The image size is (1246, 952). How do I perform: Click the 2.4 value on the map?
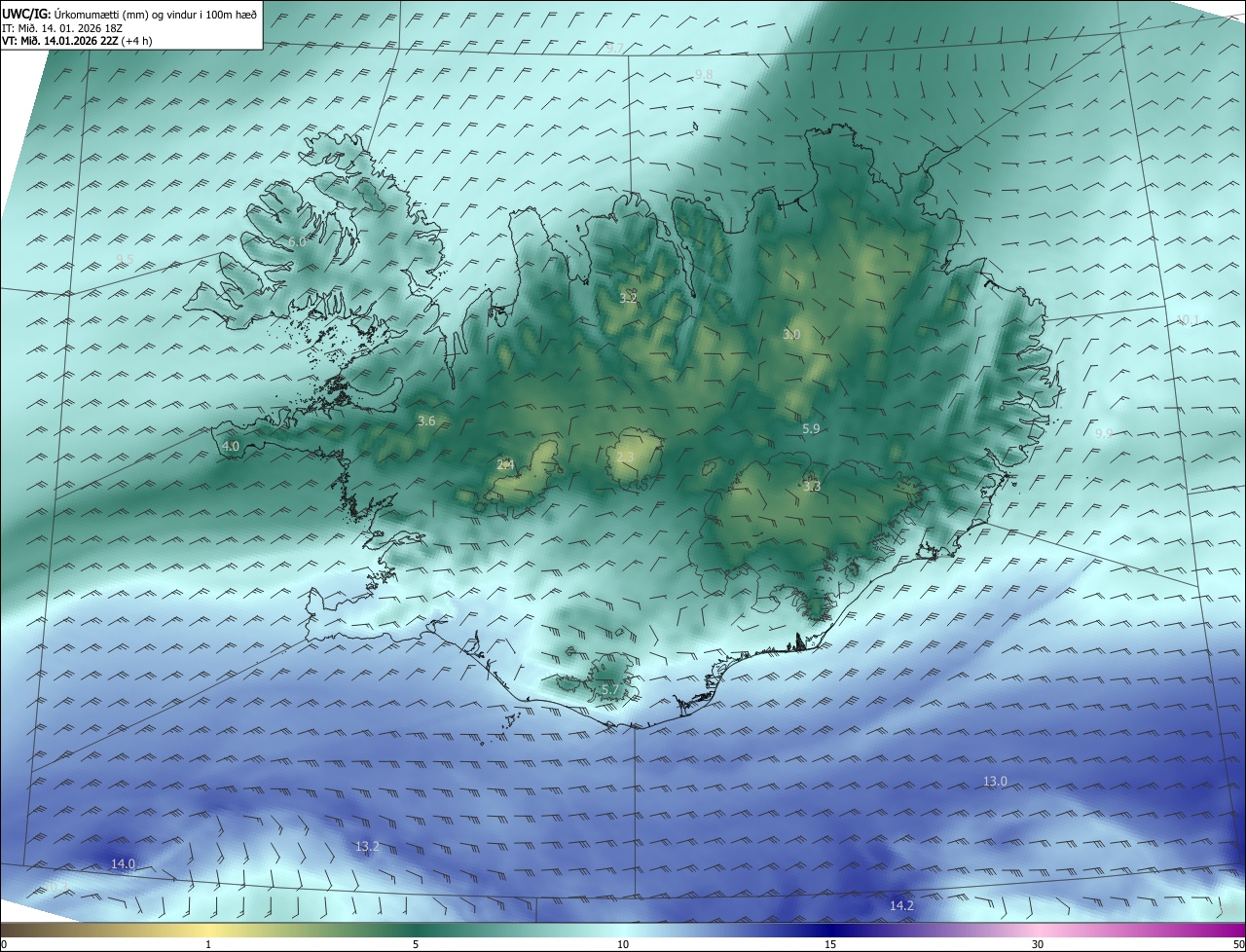(x=505, y=465)
